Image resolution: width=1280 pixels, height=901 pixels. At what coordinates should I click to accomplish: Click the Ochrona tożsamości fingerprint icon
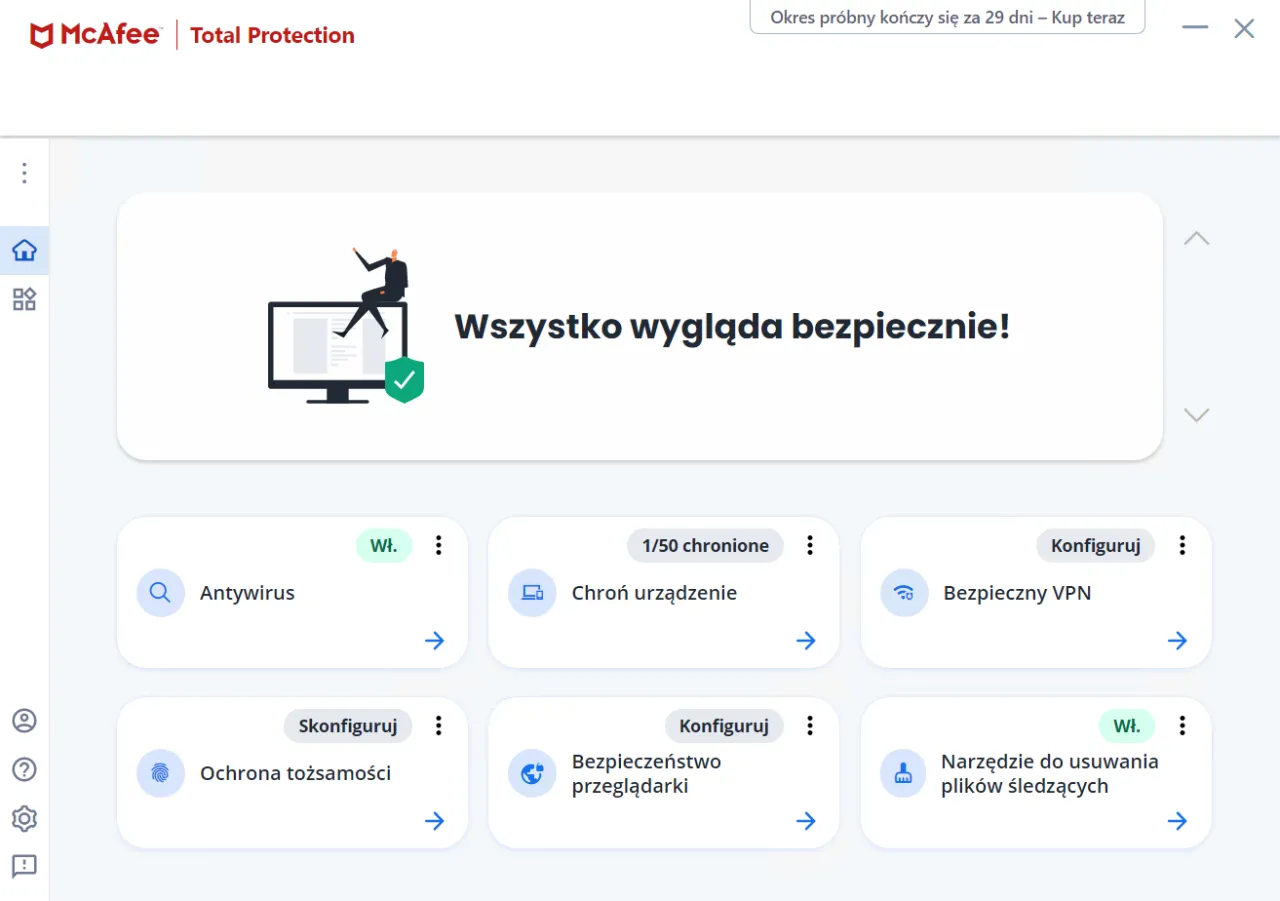160,773
